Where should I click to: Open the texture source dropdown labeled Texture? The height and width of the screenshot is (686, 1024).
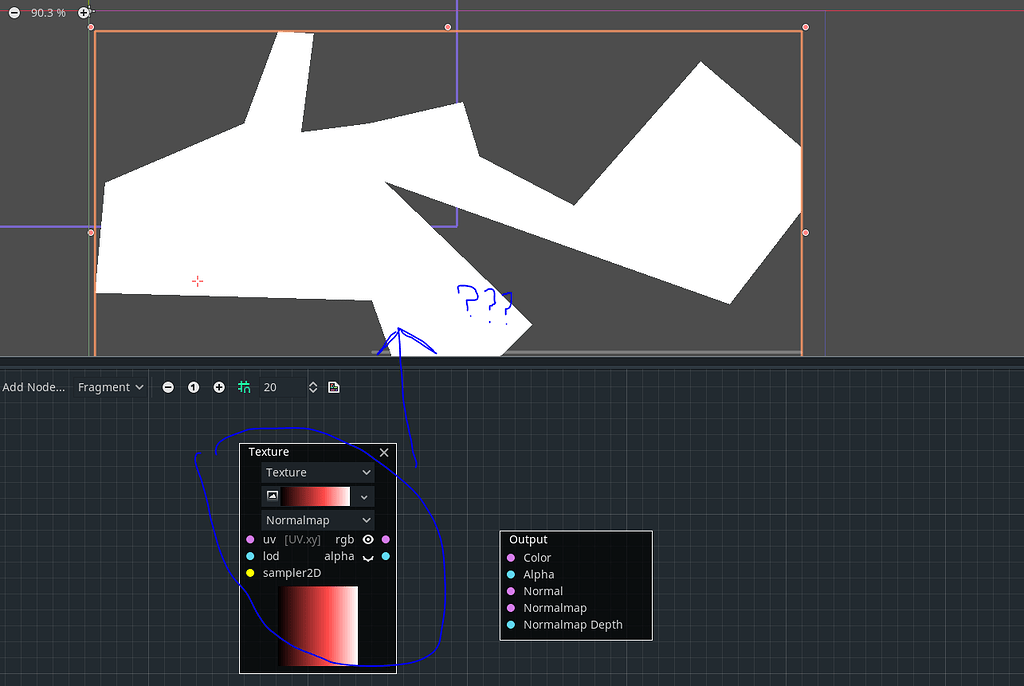317,472
